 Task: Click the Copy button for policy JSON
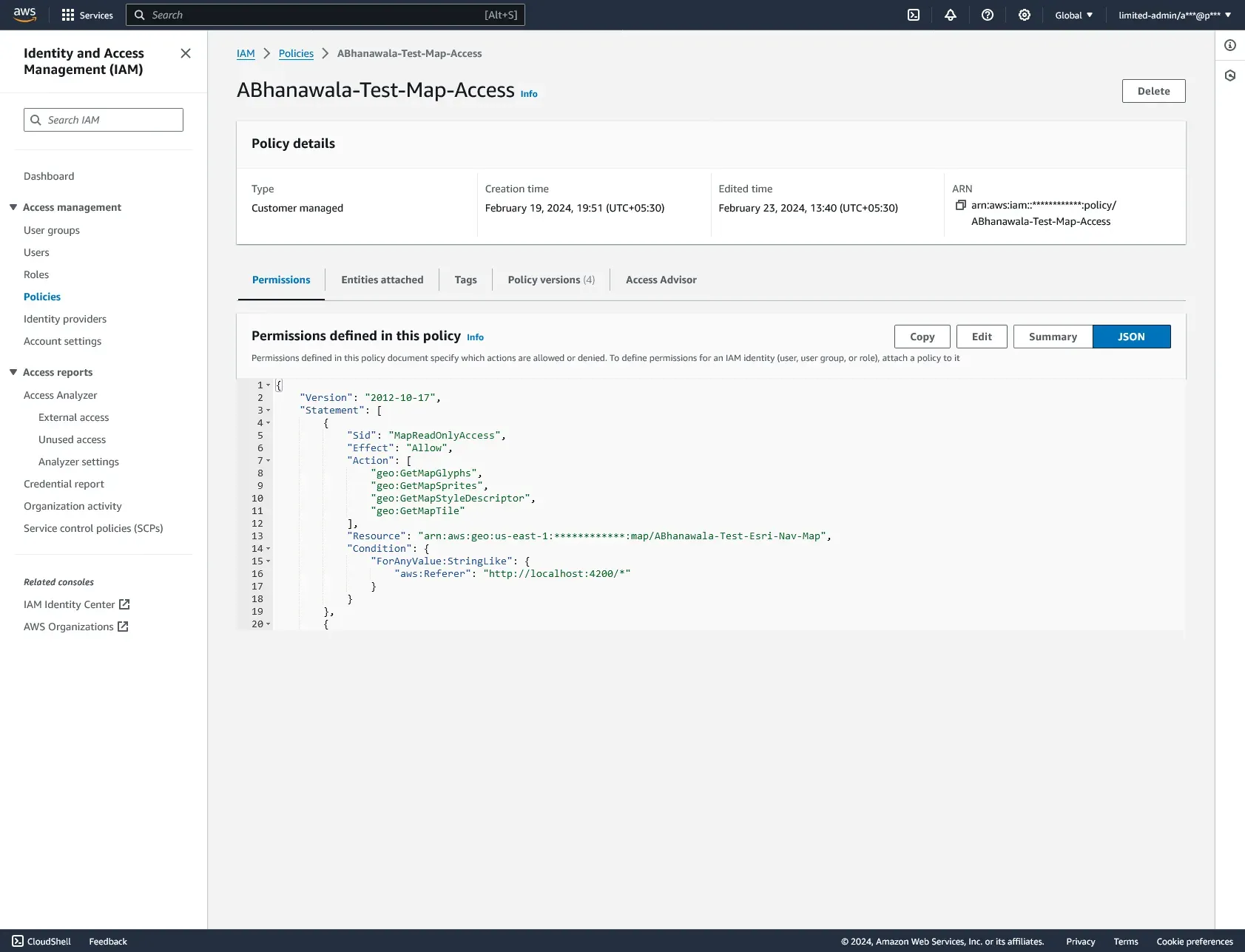[922, 337]
